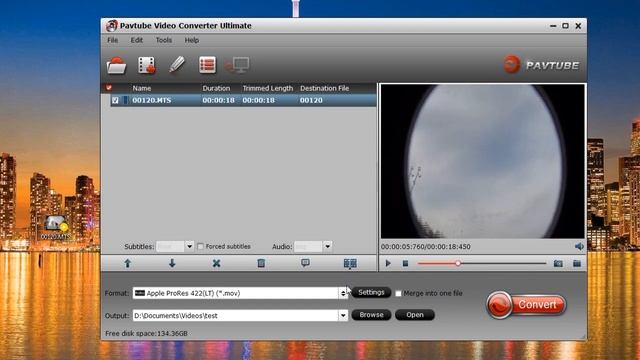The image size is (640, 360).
Task: Click the Duration column header
Action: [216, 88]
